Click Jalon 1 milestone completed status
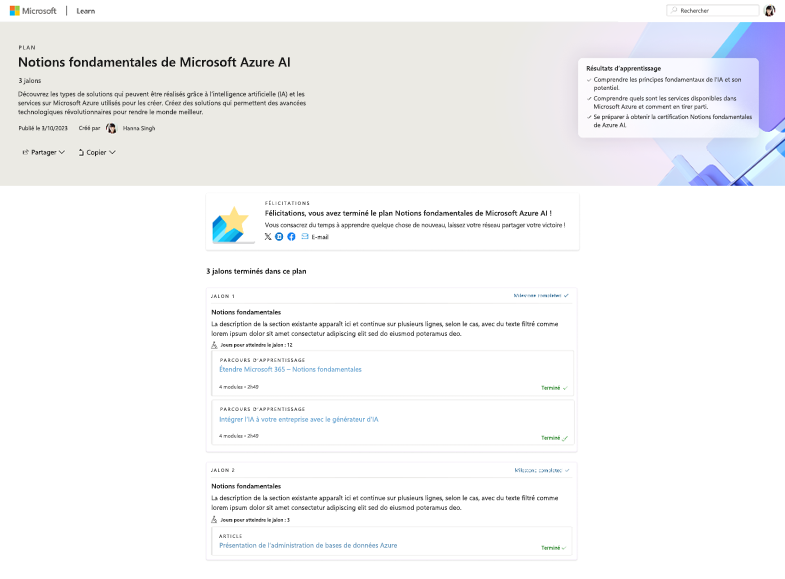 pyautogui.click(x=541, y=296)
